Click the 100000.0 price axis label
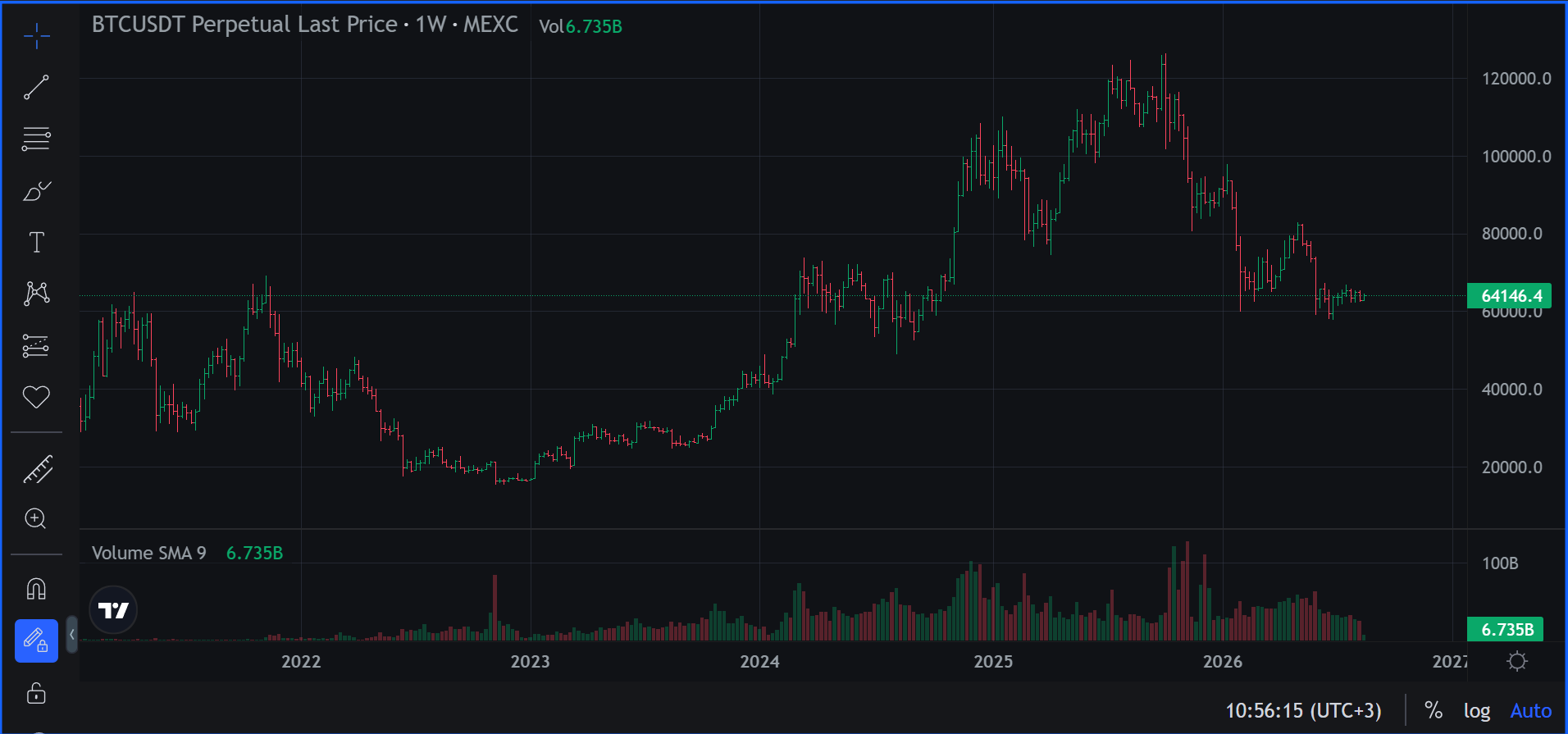Viewport: 1568px width, 734px height. point(1516,157)
